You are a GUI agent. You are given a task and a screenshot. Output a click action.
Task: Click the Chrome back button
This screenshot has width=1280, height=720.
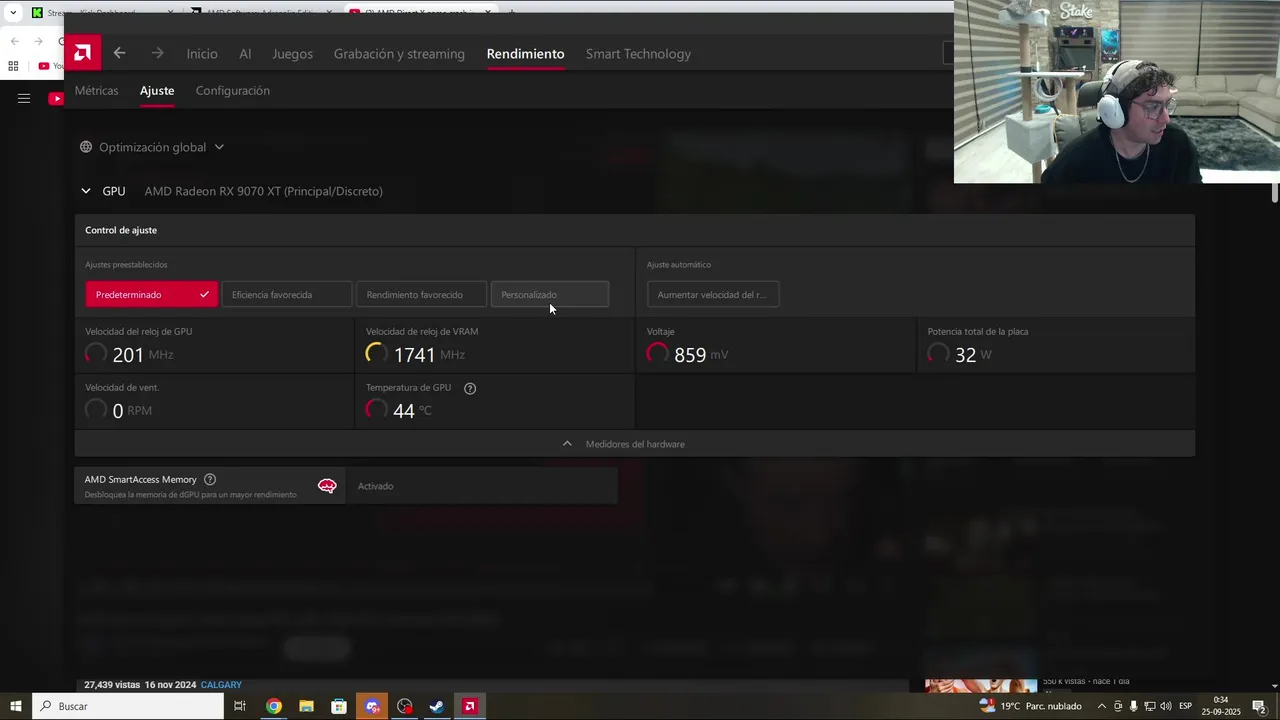pos(14,41)
